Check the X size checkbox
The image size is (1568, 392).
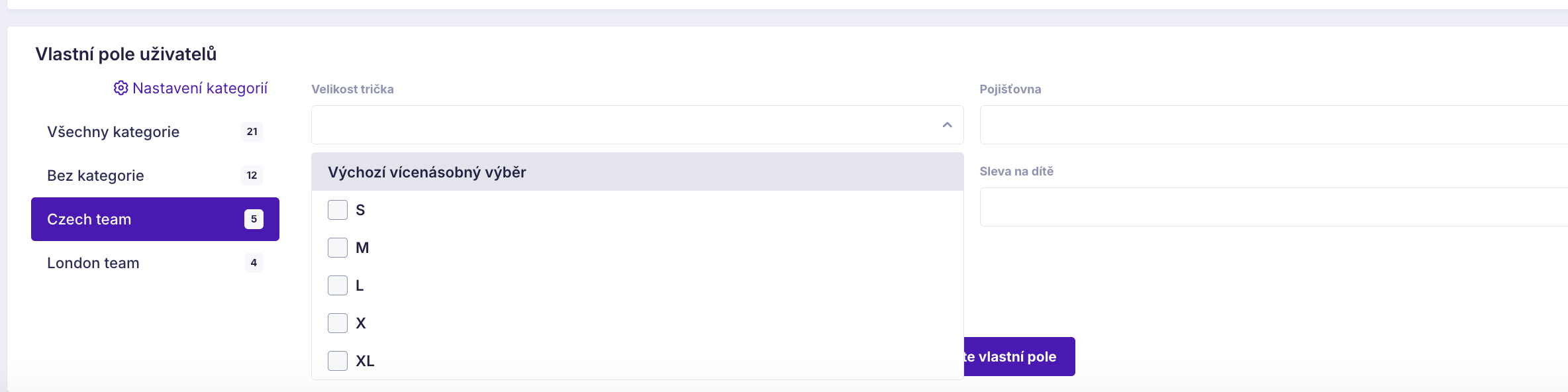tap(338, 323)
